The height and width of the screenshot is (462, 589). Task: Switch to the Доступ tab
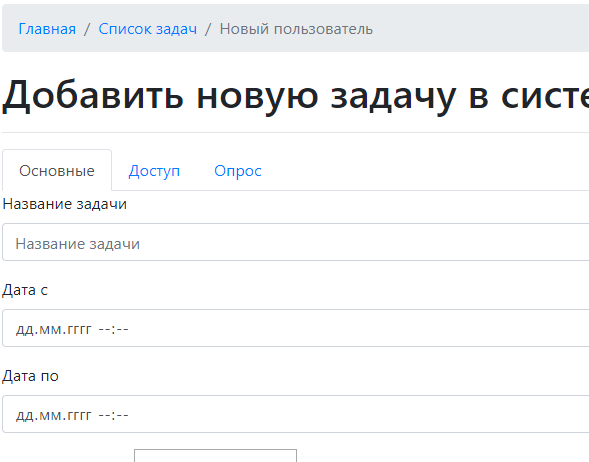coord(154,171)
